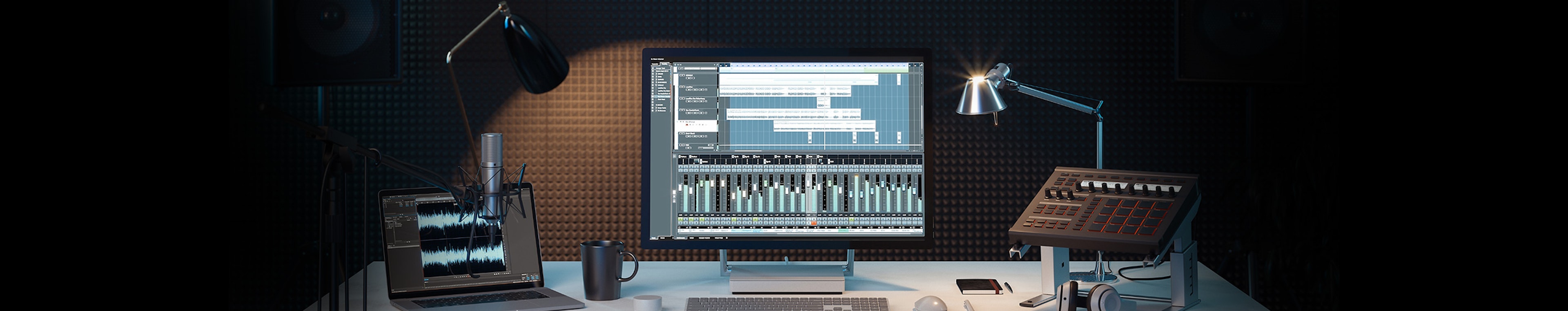Switch to the Inspector tab on the monitor
This screenshot has height=311, width=1568.
coord(655,63)
